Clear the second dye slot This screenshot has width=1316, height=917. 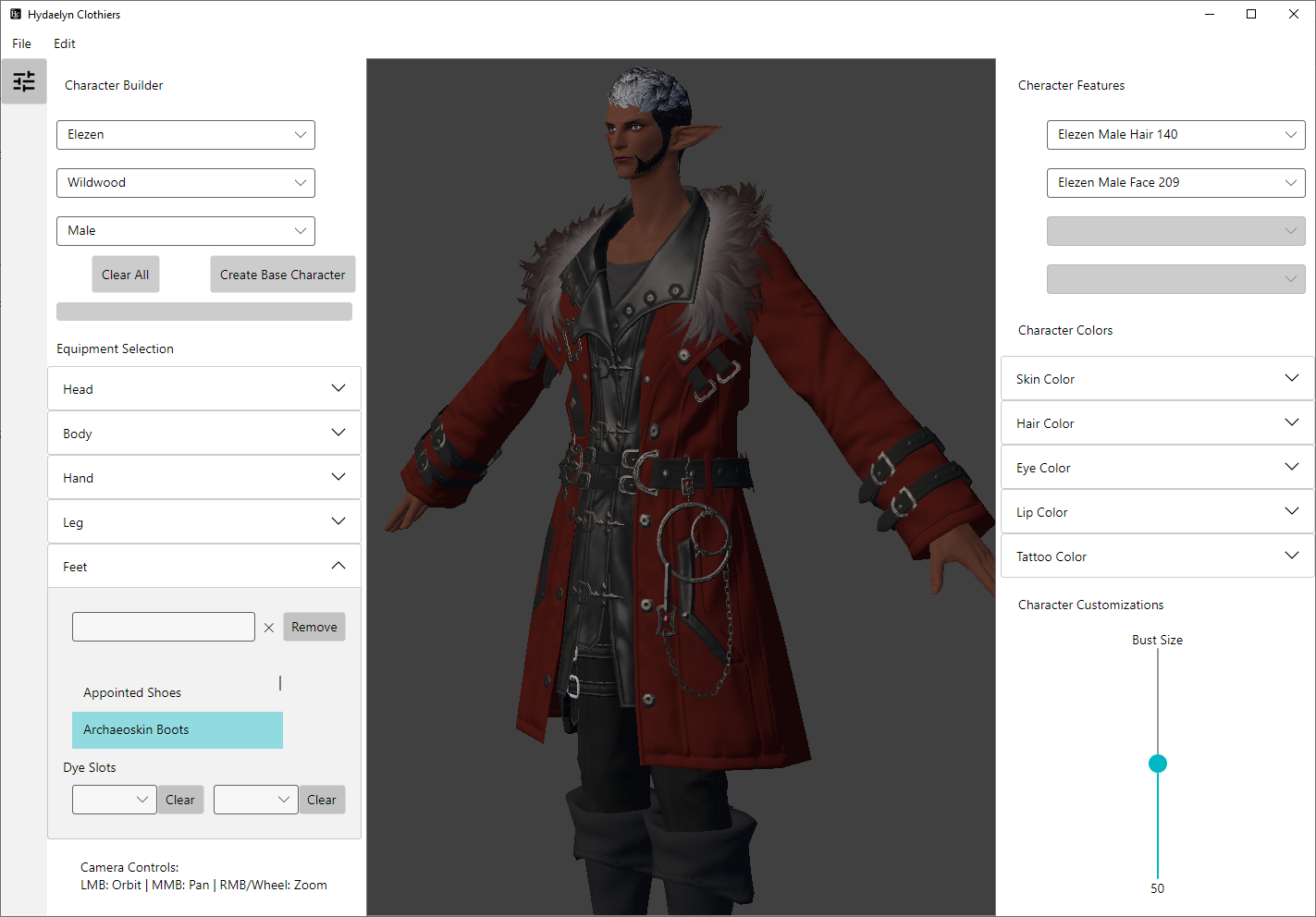coord(322,800)
